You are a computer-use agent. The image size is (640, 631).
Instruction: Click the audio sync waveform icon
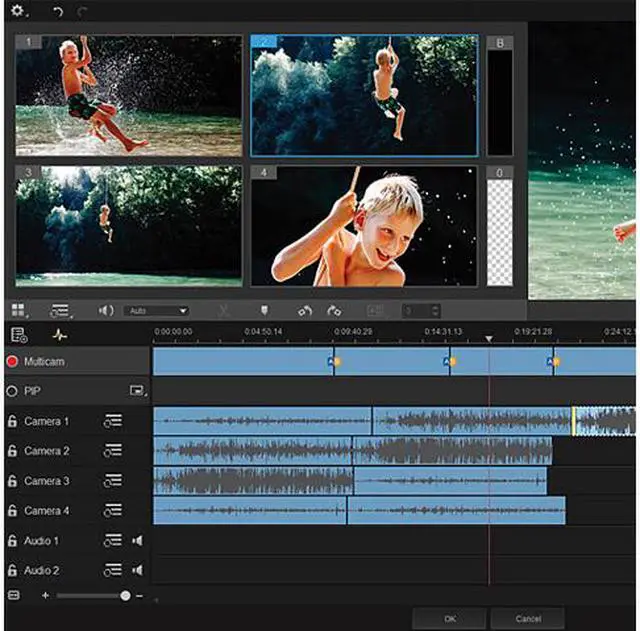tap(60, 335)
